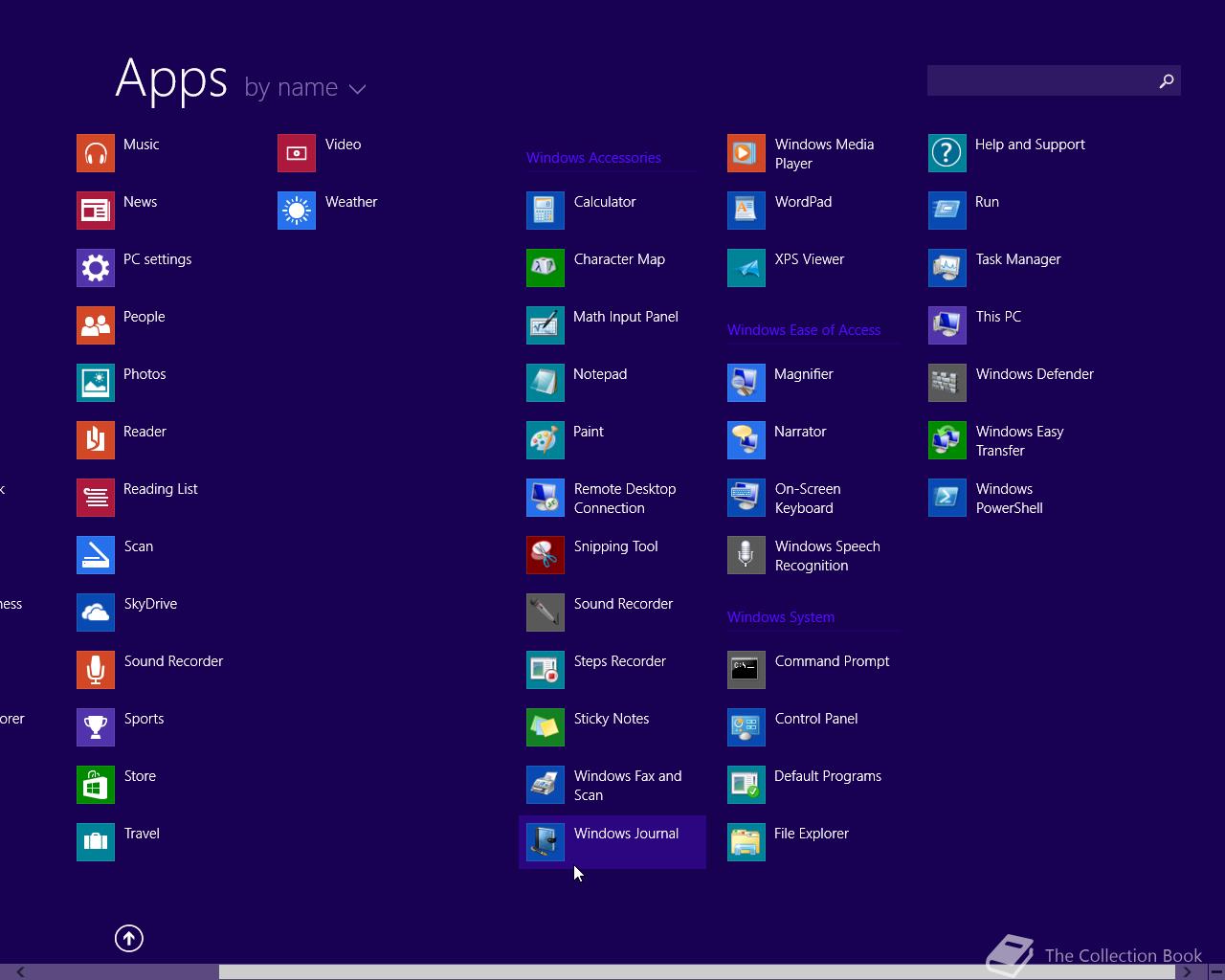This screenshot has height=980, width=1225.
Task: Open the orange Sound Recorder app icon
Action: click(x=96, y=670)
